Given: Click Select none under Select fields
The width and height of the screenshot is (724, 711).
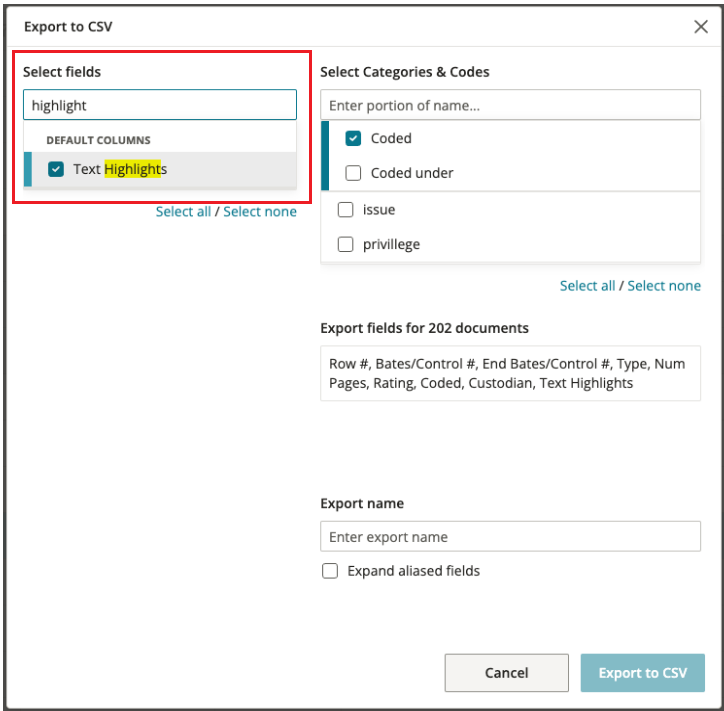Looking at the screenshot, I should 260,211.
